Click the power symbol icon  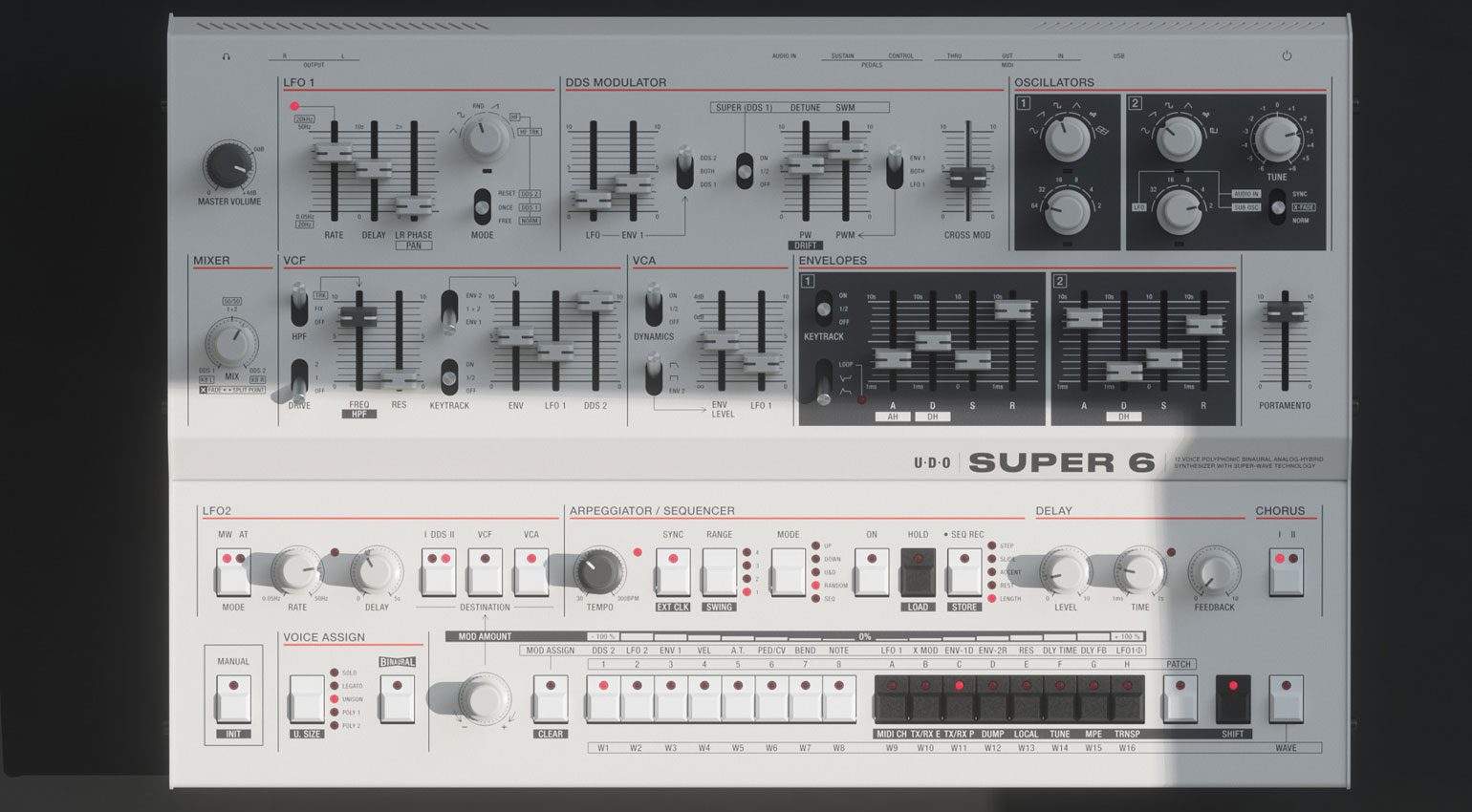(x=1287, y=55)
